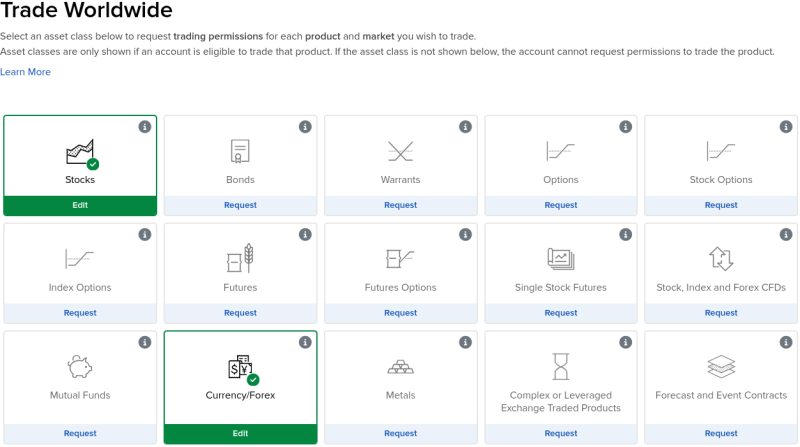Click the Bonds certificate icon

(x=240, y=152)
